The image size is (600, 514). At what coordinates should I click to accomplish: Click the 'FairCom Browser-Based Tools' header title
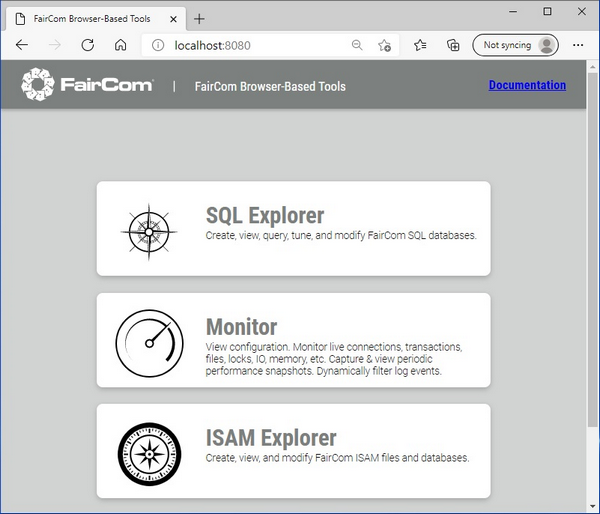coord(270,86)
